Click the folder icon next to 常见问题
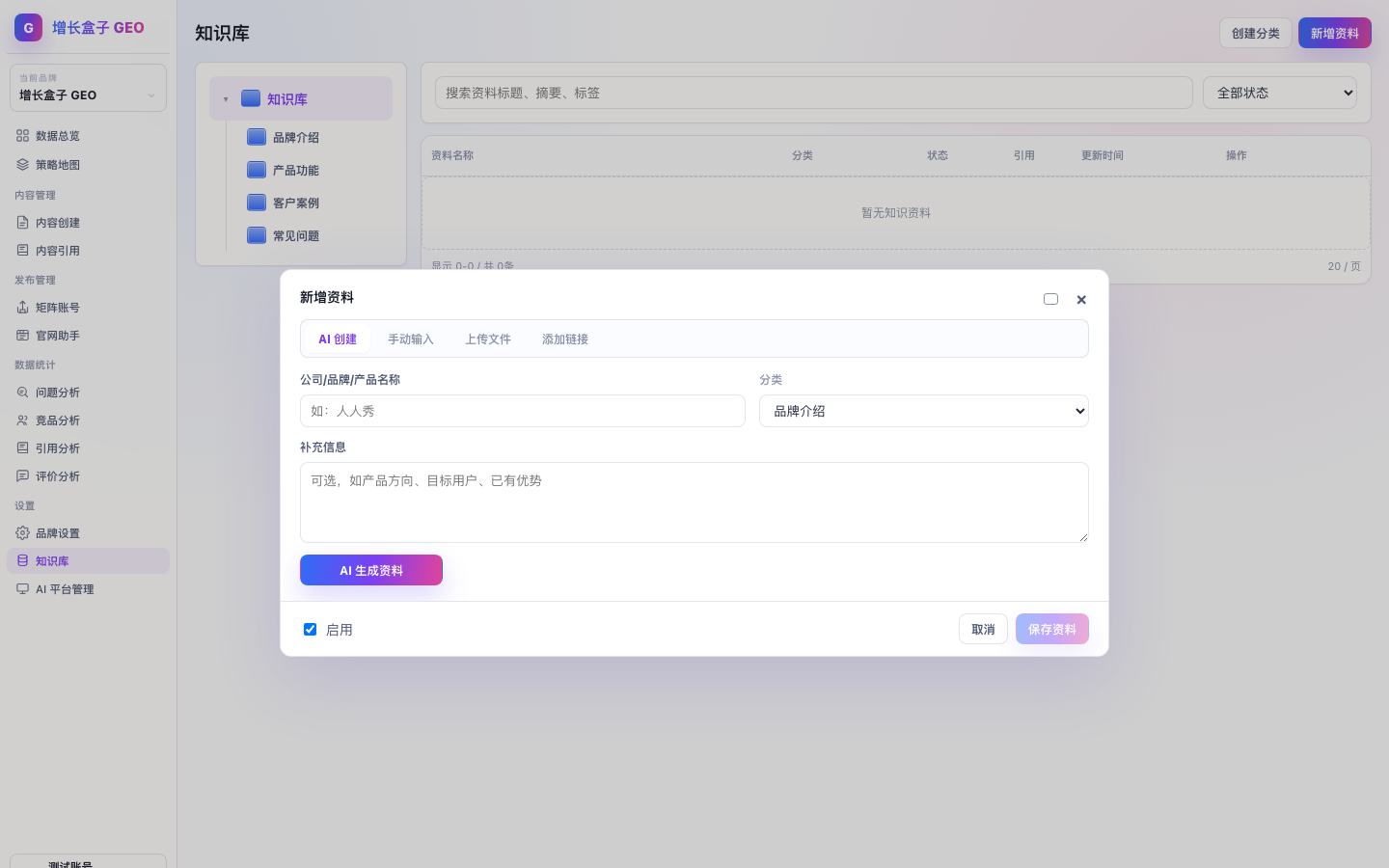This screenshot has width=1389, height=868. [x=257, y=235]
